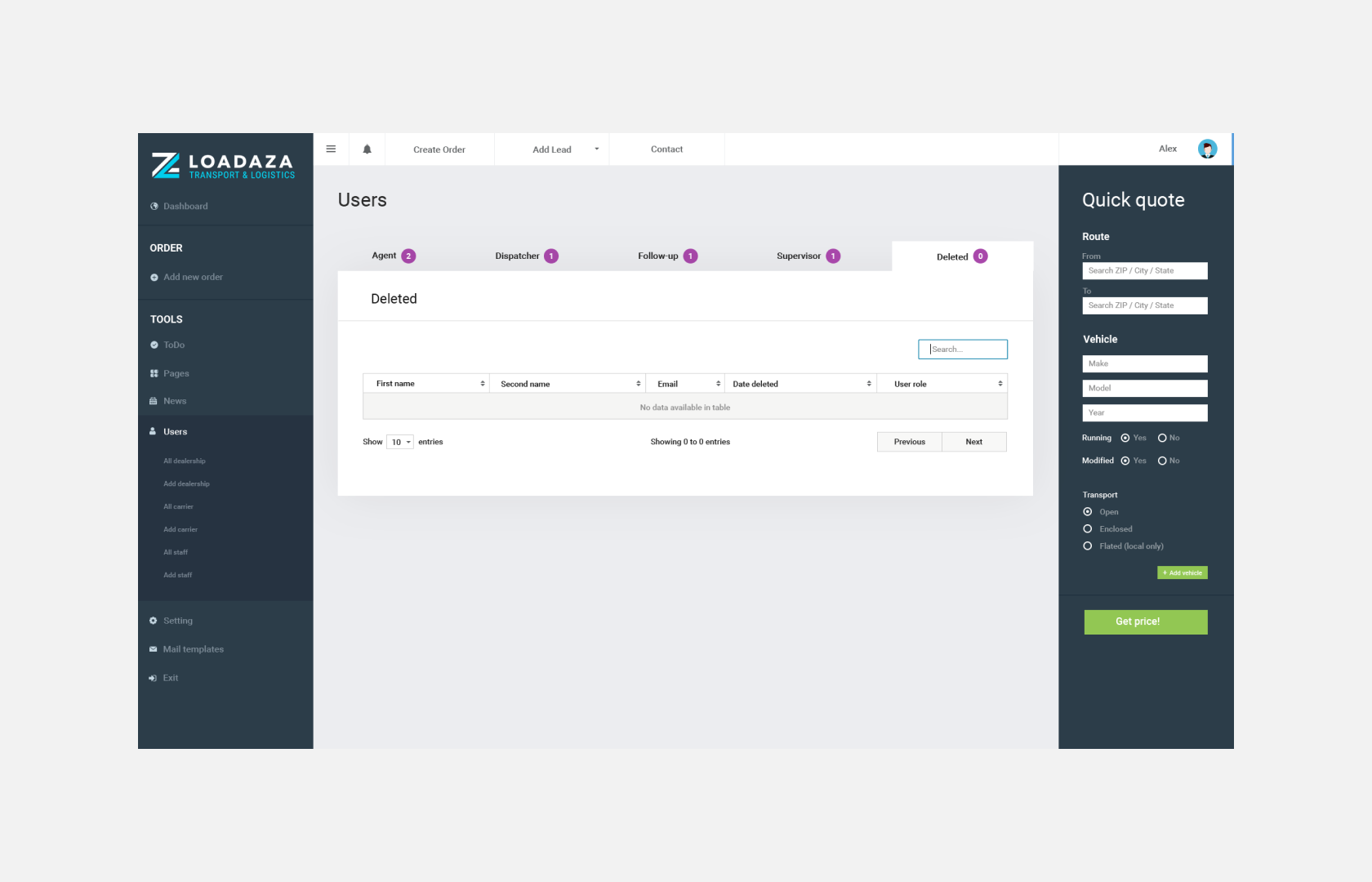The width and height of the screenshot is (1372, 882).
Task: Expand the Add Lead dropdown arrow
Action: pos(596,149)
